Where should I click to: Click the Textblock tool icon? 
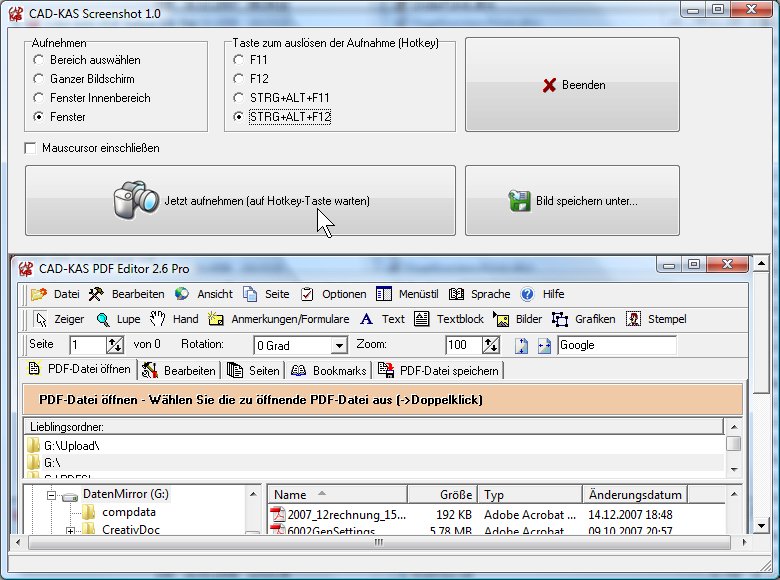(423, 319)
